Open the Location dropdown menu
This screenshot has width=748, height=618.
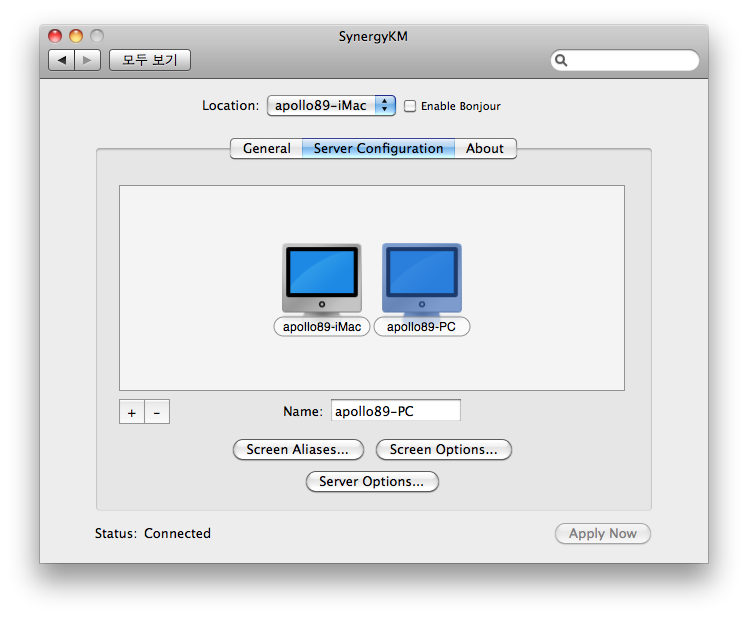(331, 105)
